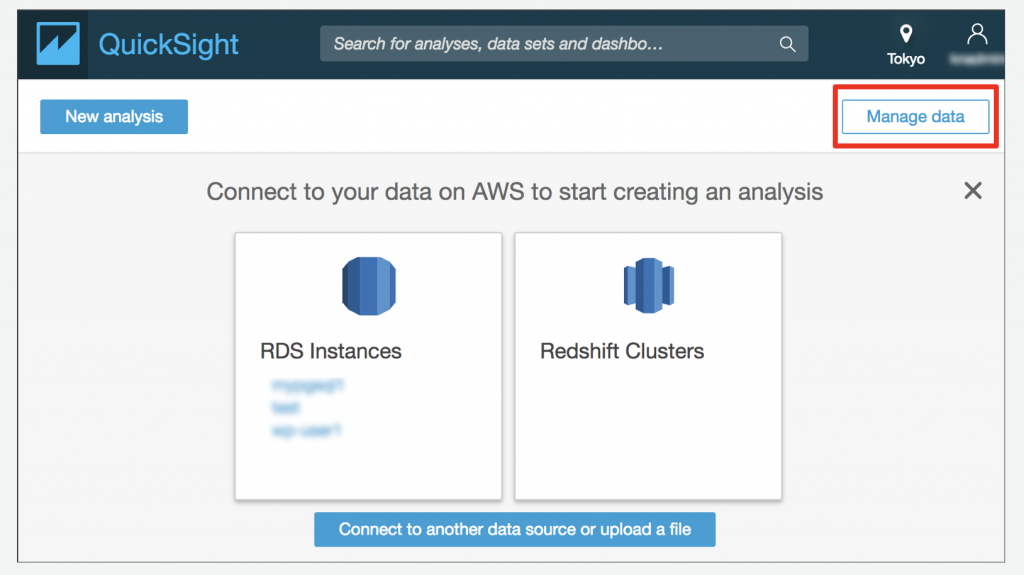Click the Connect to your data heading
Viewport: 1024px width, 575px height.
tap(515, 191)
